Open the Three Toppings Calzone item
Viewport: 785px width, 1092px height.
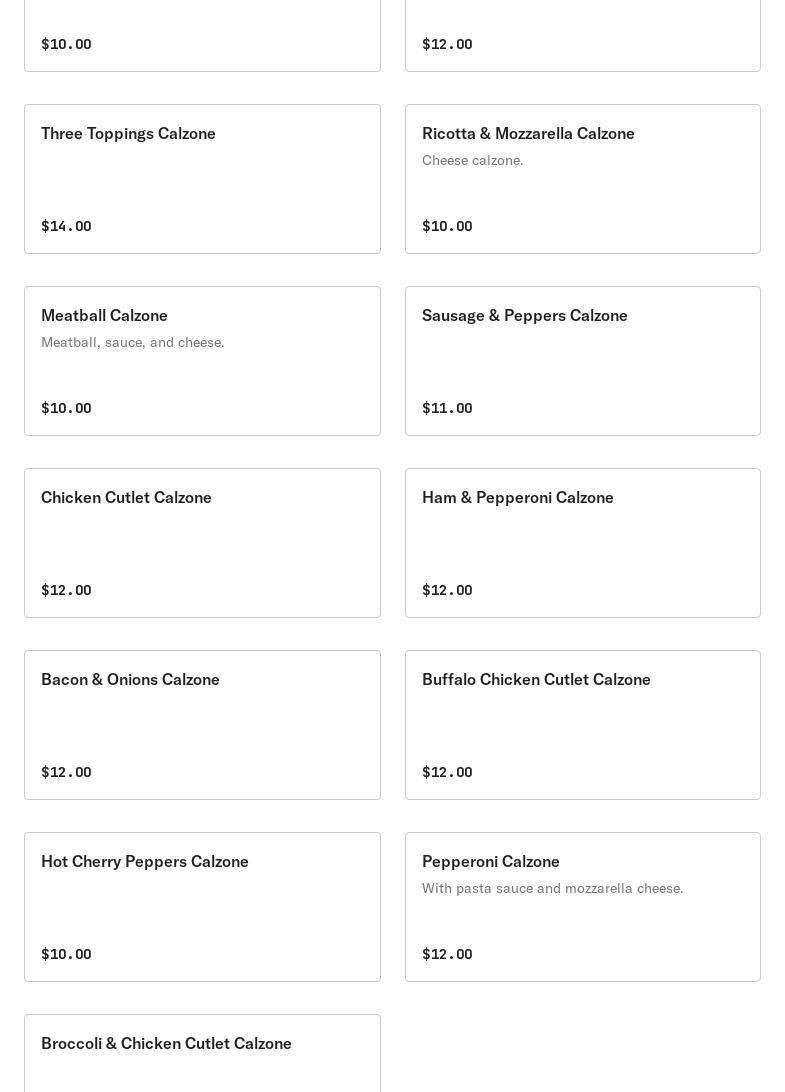[x=202, y=178]
